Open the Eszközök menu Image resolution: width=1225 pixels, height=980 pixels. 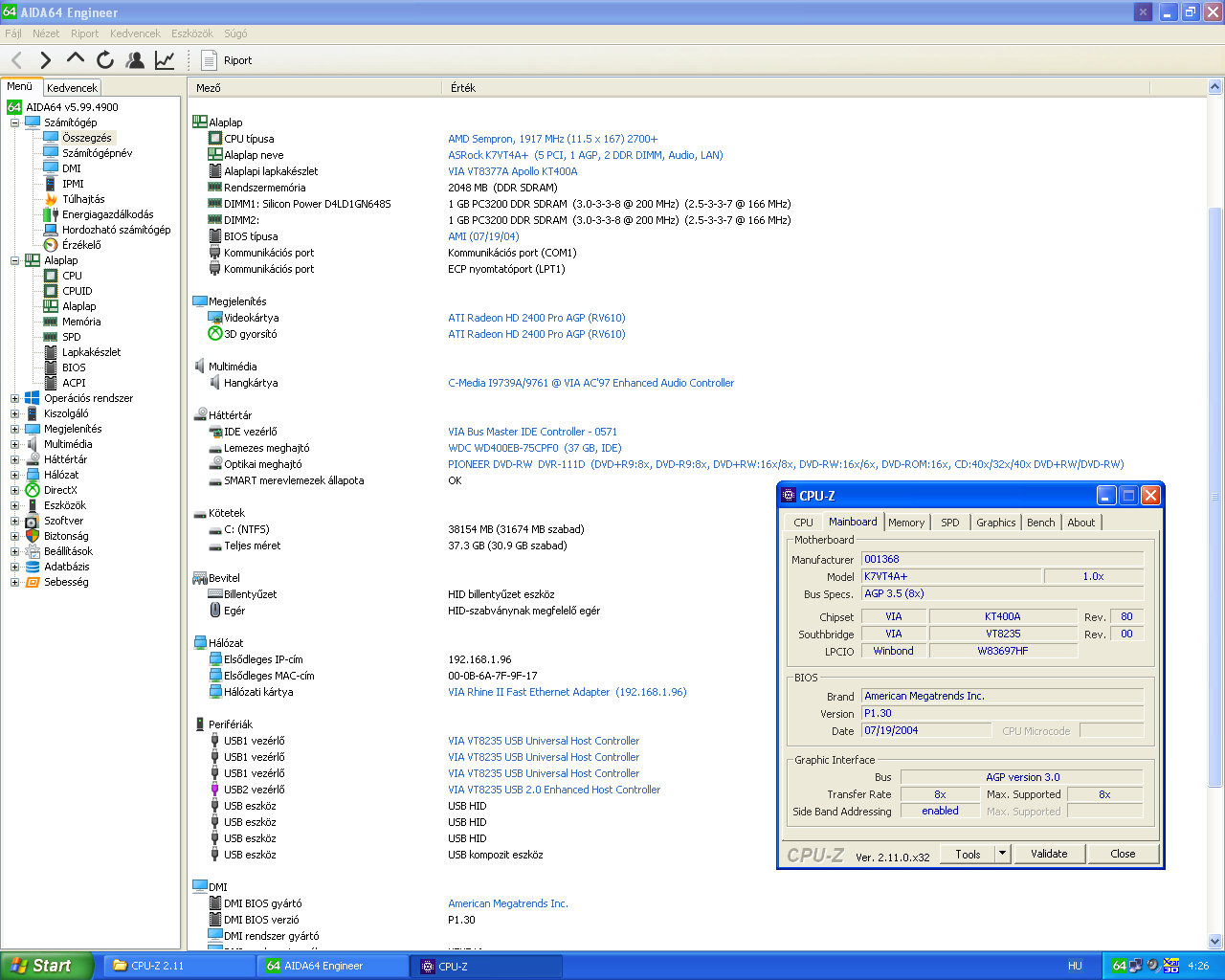point(191,33)
